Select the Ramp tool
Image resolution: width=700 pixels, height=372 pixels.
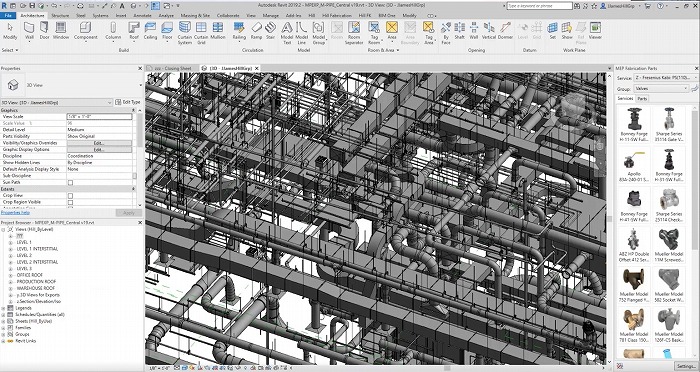coord(256,31)
